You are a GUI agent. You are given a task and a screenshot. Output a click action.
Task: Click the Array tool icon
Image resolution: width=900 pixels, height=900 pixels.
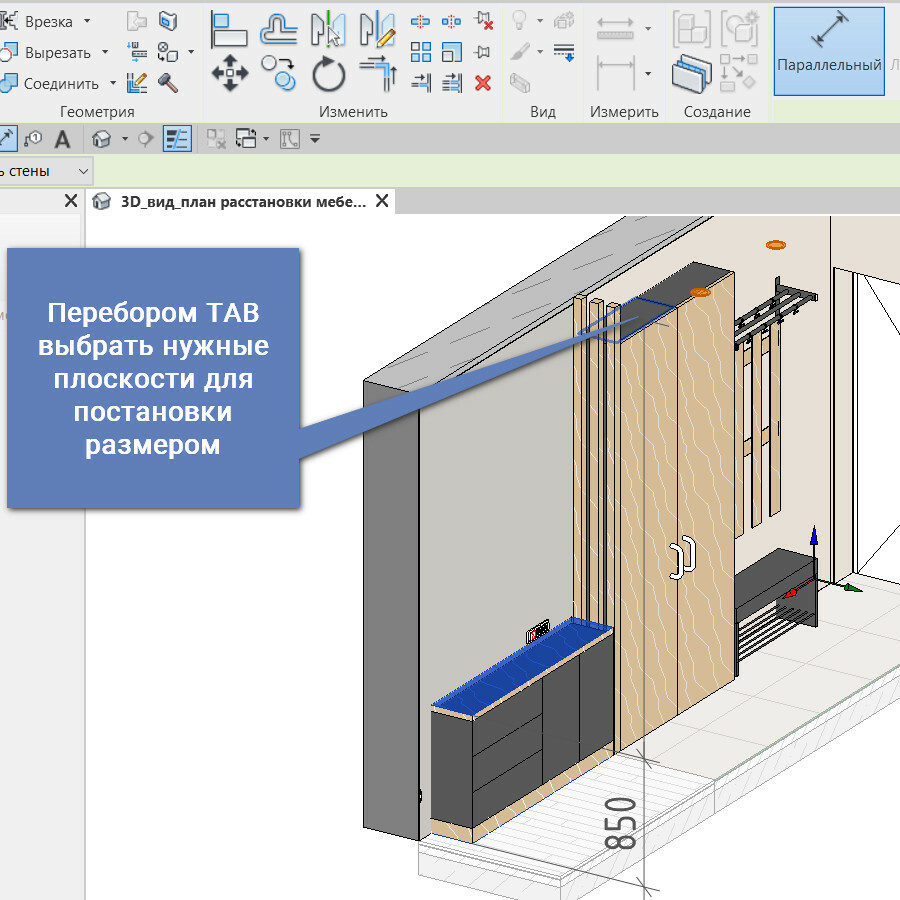(421, 52)
